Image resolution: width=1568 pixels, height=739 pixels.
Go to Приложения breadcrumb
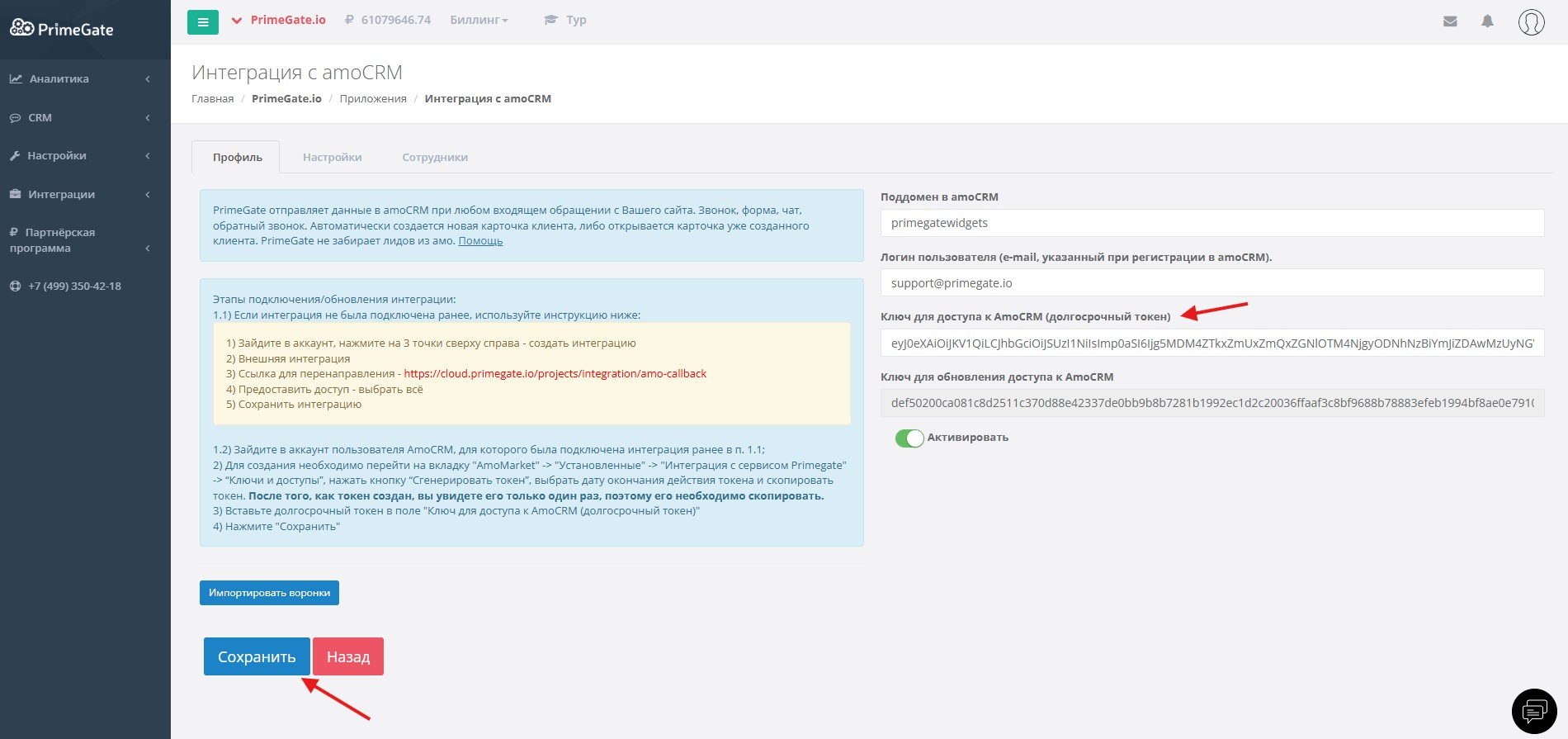[x=373, y=99]
